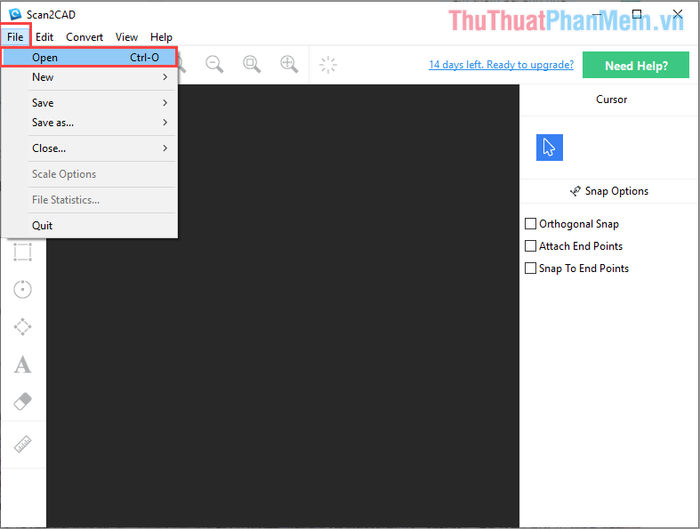Click the Snap Options header
700x529 pixels.
(610, 191)
